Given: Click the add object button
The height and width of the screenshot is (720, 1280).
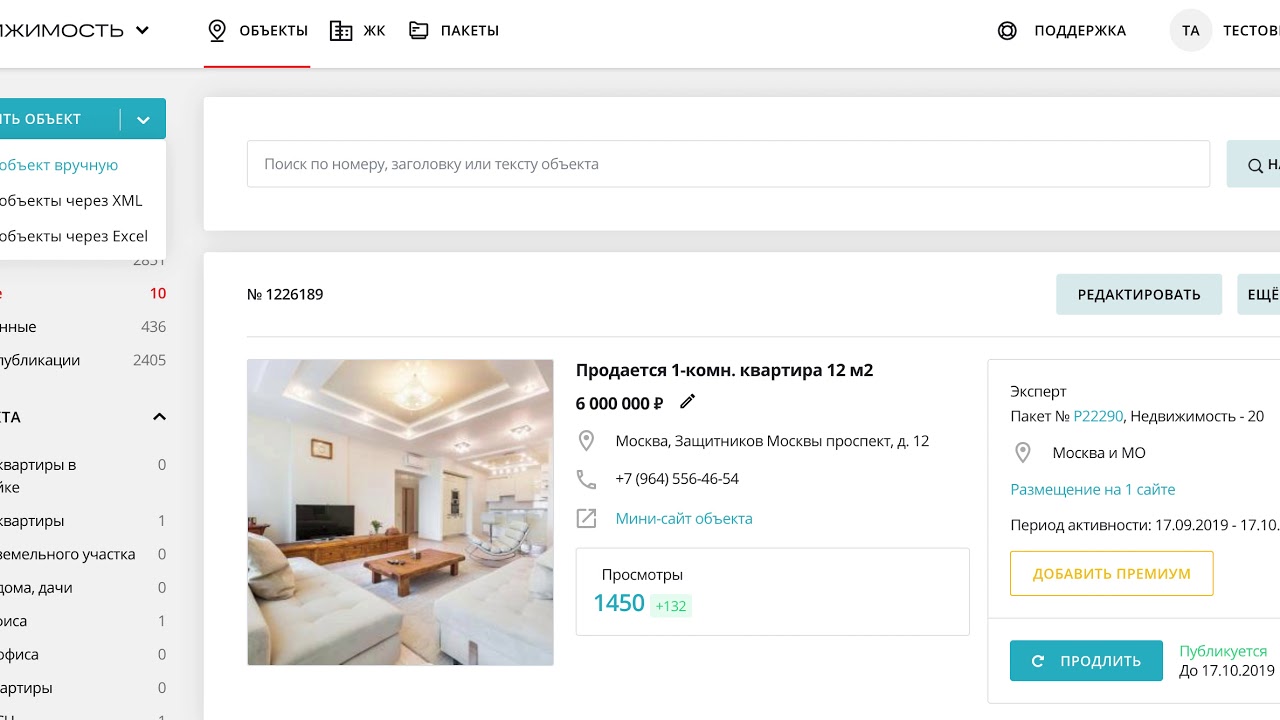Looking at the screenshot, I should 58,119.
